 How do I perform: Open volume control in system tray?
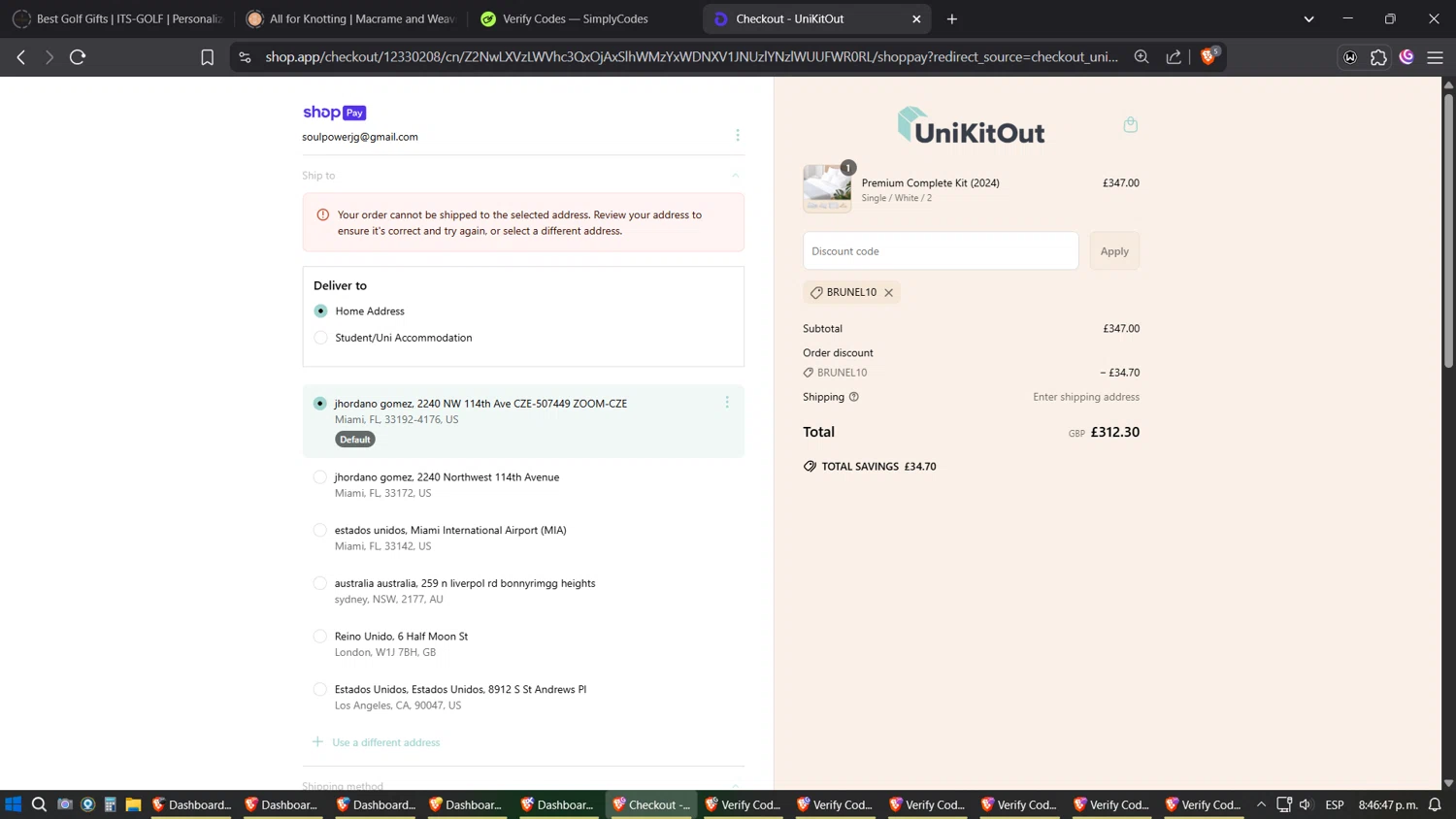[x=1306, y=804]
